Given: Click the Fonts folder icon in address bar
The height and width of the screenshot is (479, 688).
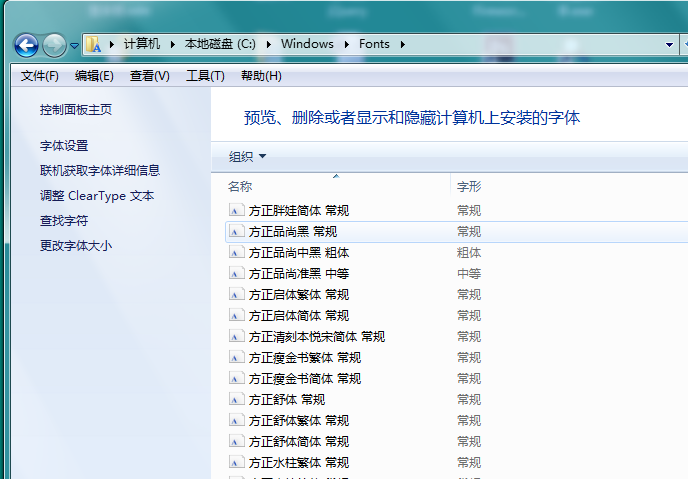Looking at the screenshot, I should pyautogui.click(x=93, y=44).
